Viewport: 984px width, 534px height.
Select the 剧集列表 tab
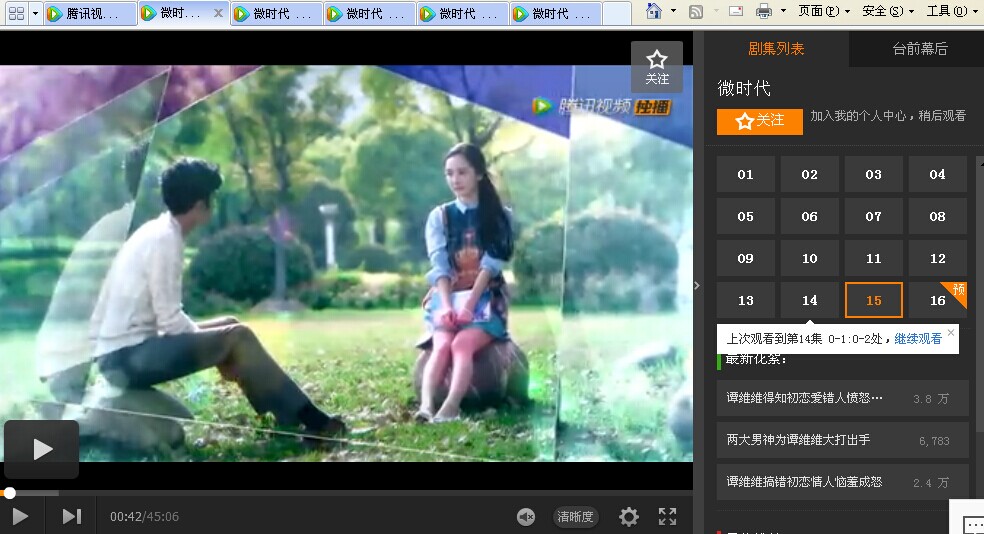coord(776,49)
